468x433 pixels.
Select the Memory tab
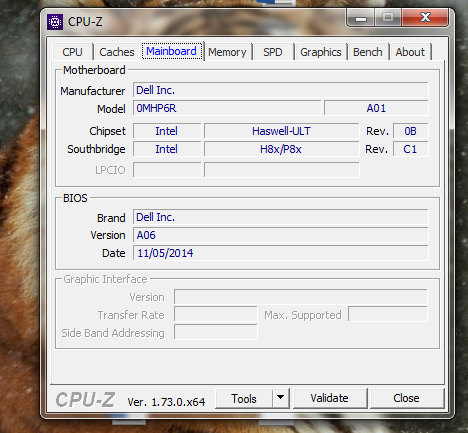pos(227,52)
